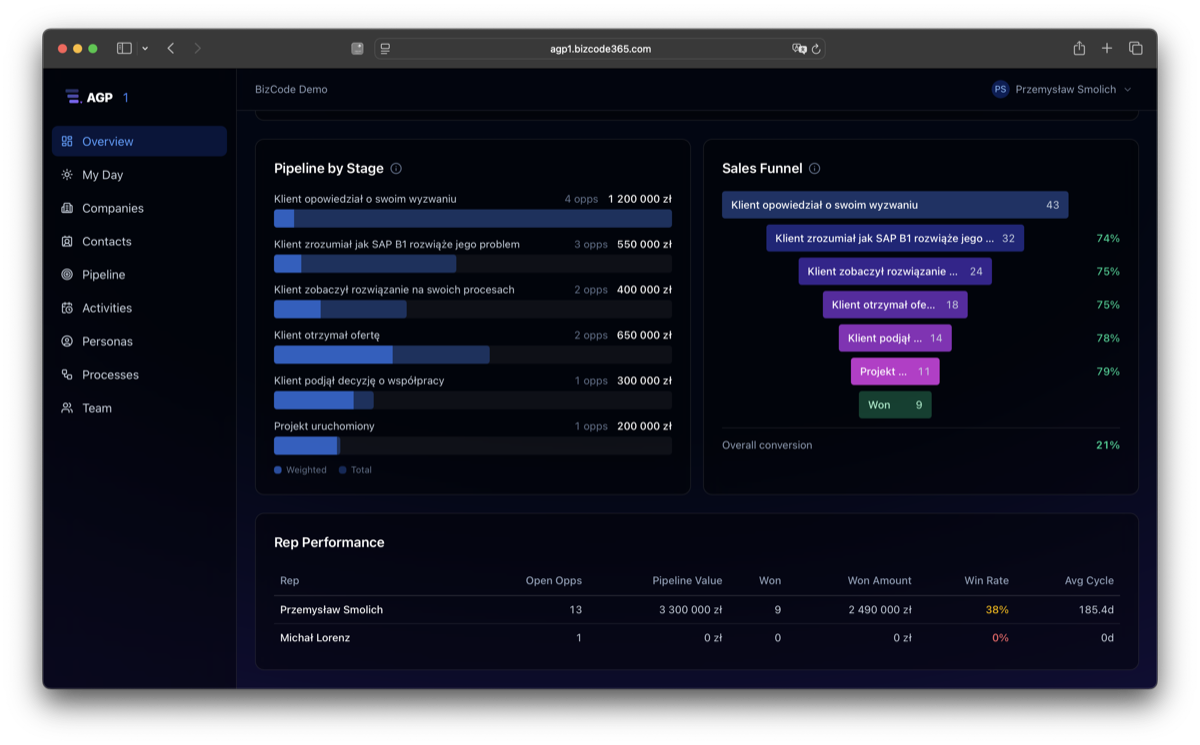Screen dimensions: 1200x745
Task: Click the green Won funnel segment
Action: (x=894, y=404)
